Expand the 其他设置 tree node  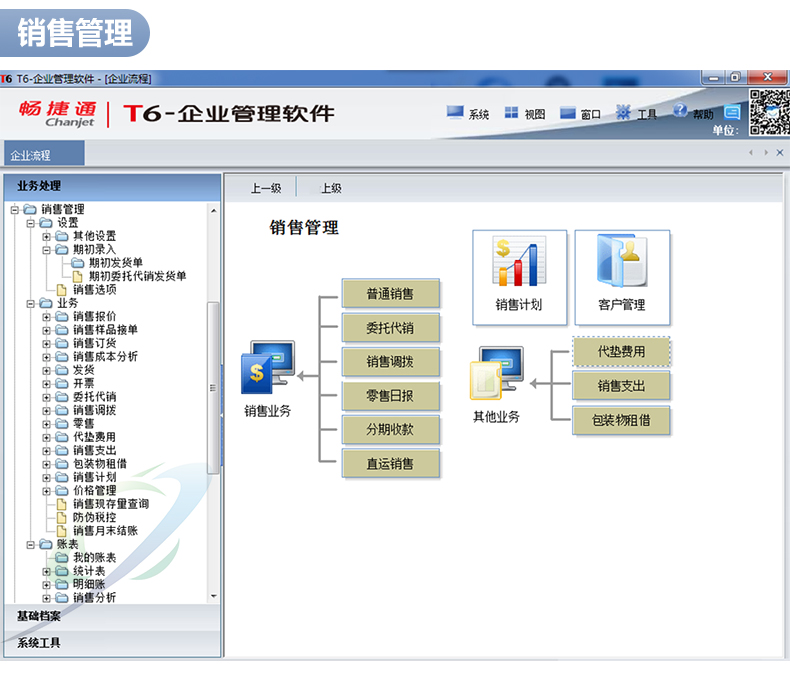pos(46,236)
